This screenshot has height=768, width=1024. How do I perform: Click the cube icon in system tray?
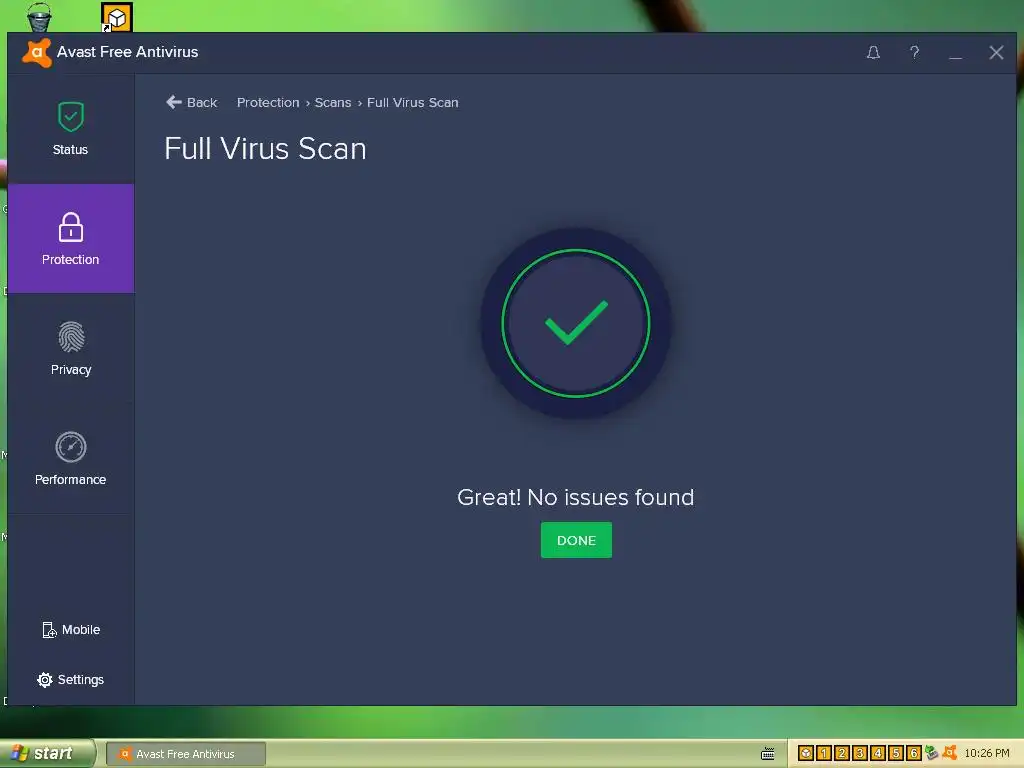click(x=806, y=753)
